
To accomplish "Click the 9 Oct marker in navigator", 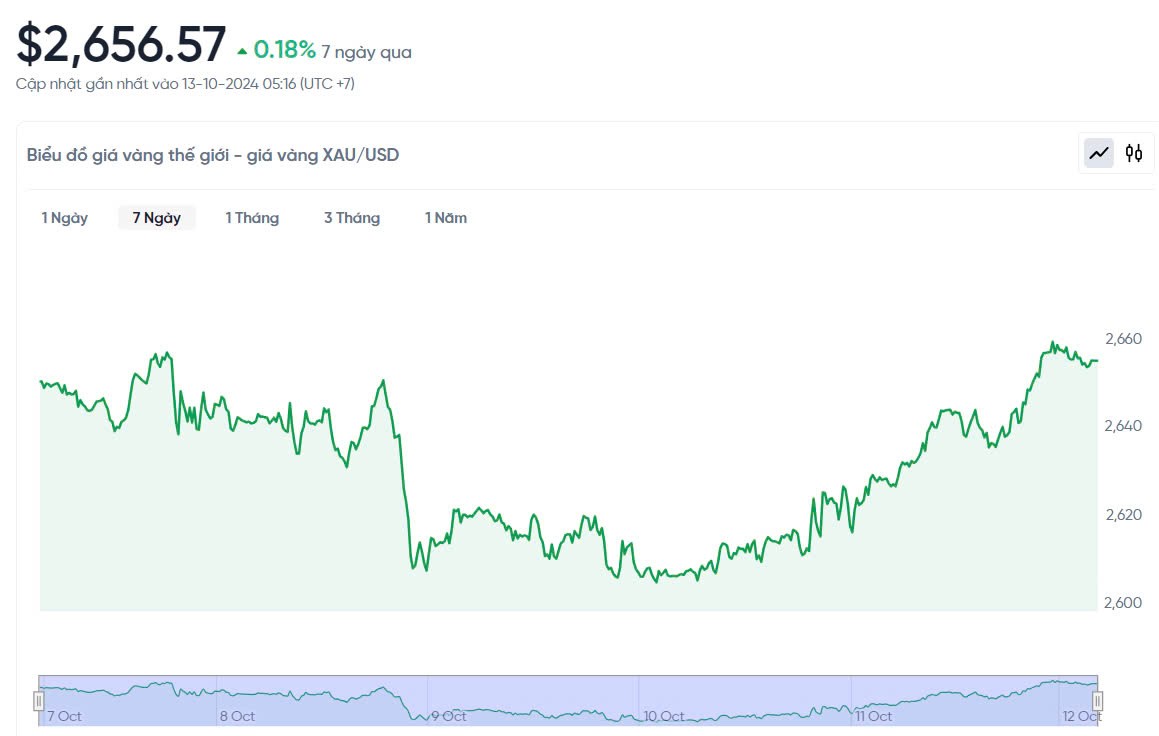I will click(x=449, y=716).
